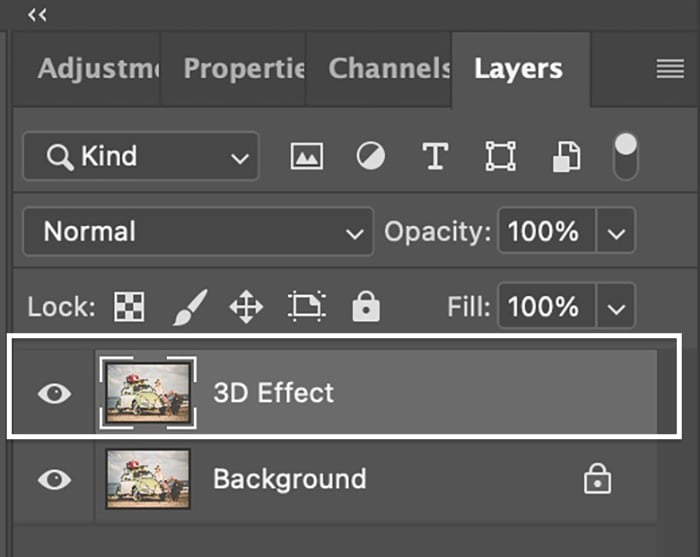
Task: Expand the Opacity slider arrow
Action: pos(616,231)
